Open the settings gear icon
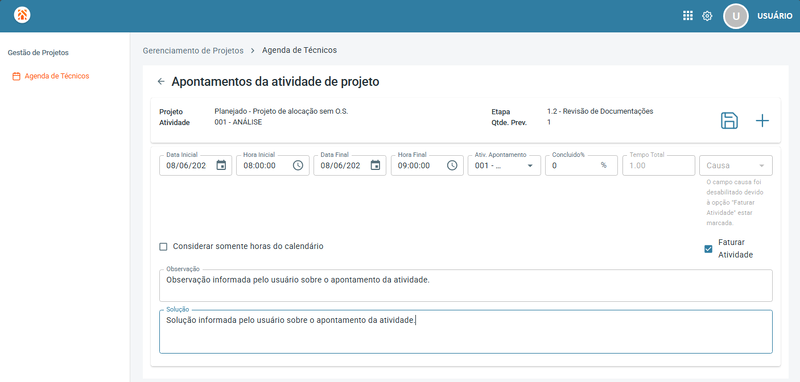Screen dimensions: 800x382 [707, 16]
